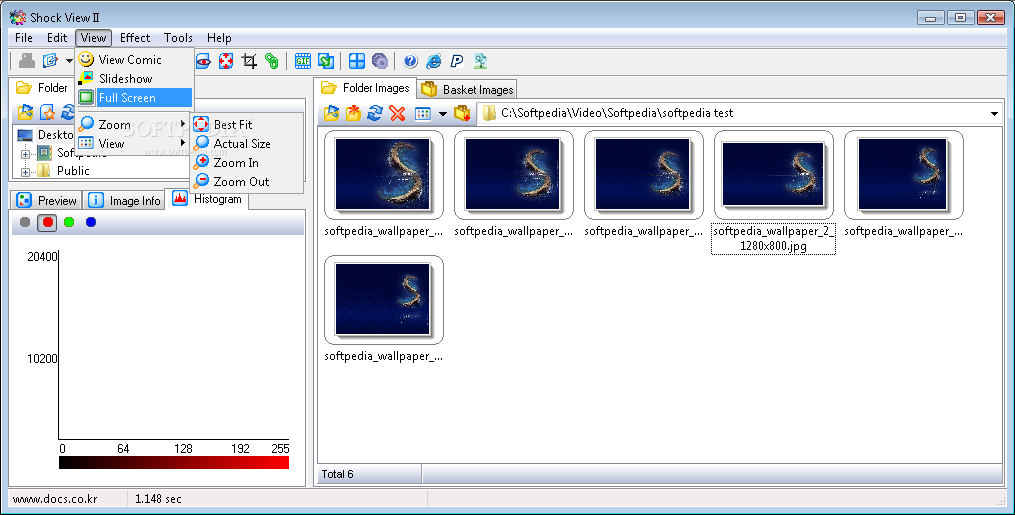Open the Tools menu
The width and height of the screenshot is (1015, 515).
pyautogui.click(x=178, y=38)
